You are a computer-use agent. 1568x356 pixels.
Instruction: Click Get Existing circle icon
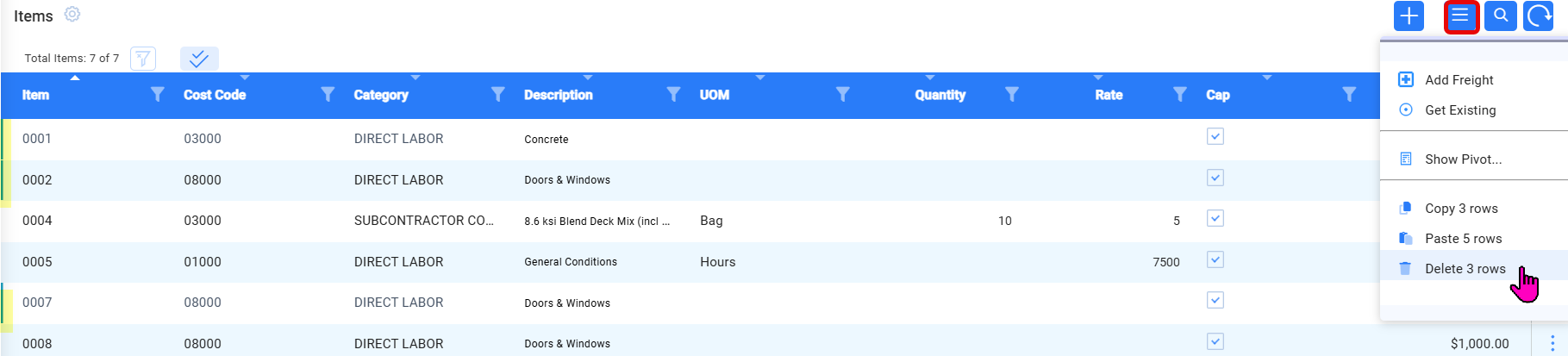[1406, 109]
